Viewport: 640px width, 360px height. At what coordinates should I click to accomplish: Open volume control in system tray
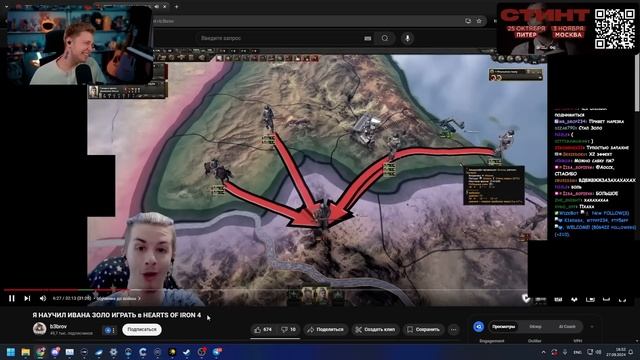point(598,352)
